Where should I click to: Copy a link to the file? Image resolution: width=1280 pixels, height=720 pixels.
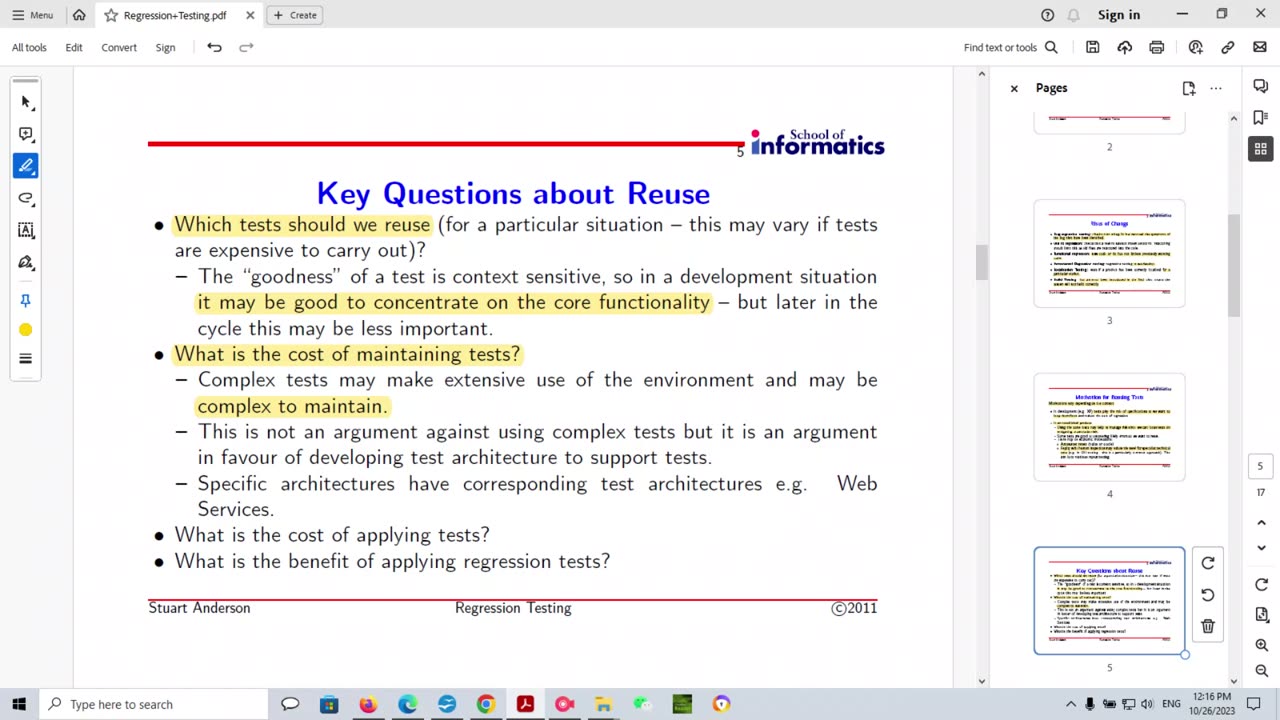coord(1228,47)
